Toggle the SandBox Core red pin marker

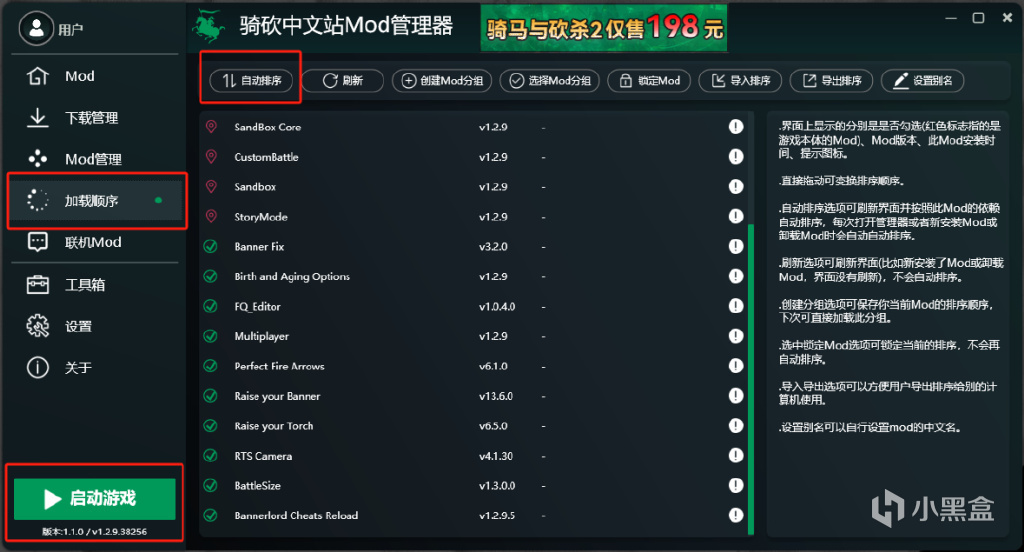tap(211, 127)
